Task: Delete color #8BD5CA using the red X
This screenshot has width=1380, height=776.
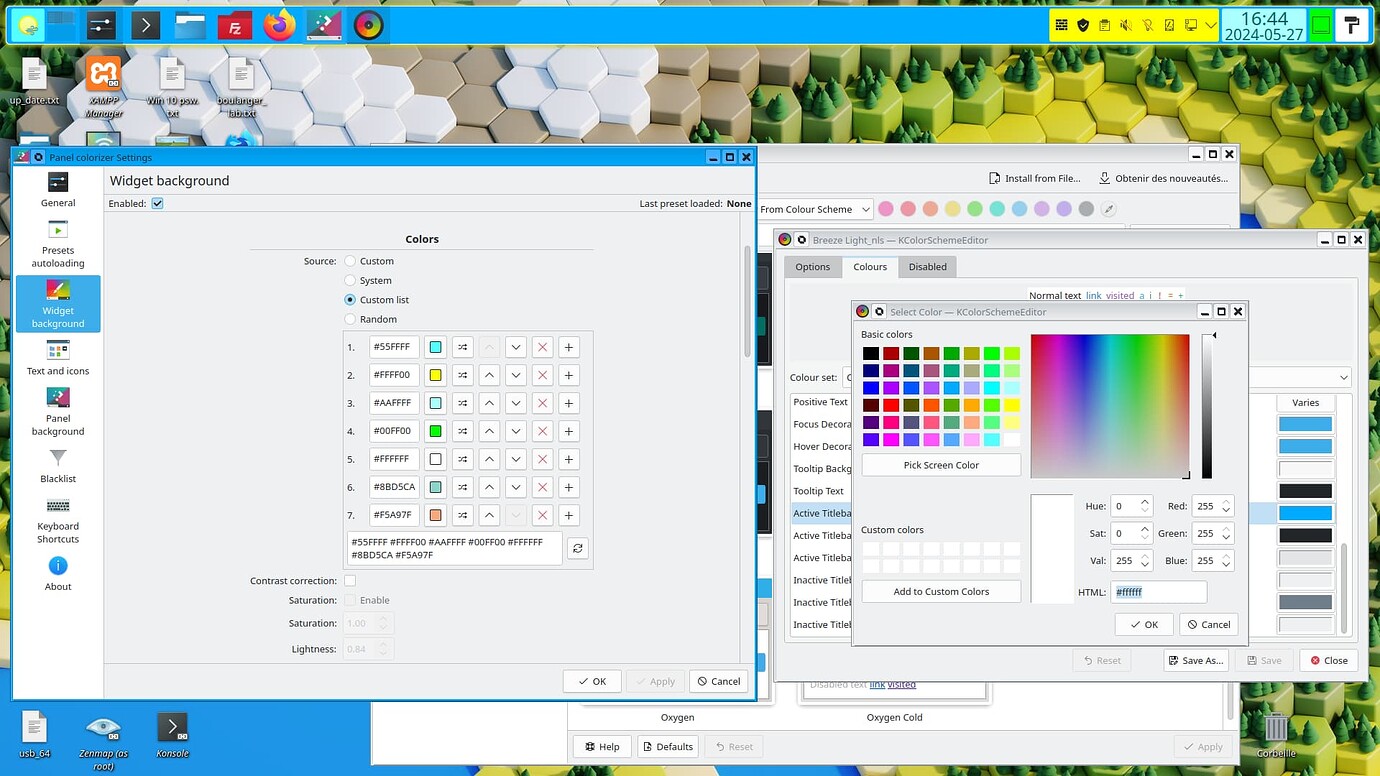Action: pyautogui.click(x=542, y=486)
